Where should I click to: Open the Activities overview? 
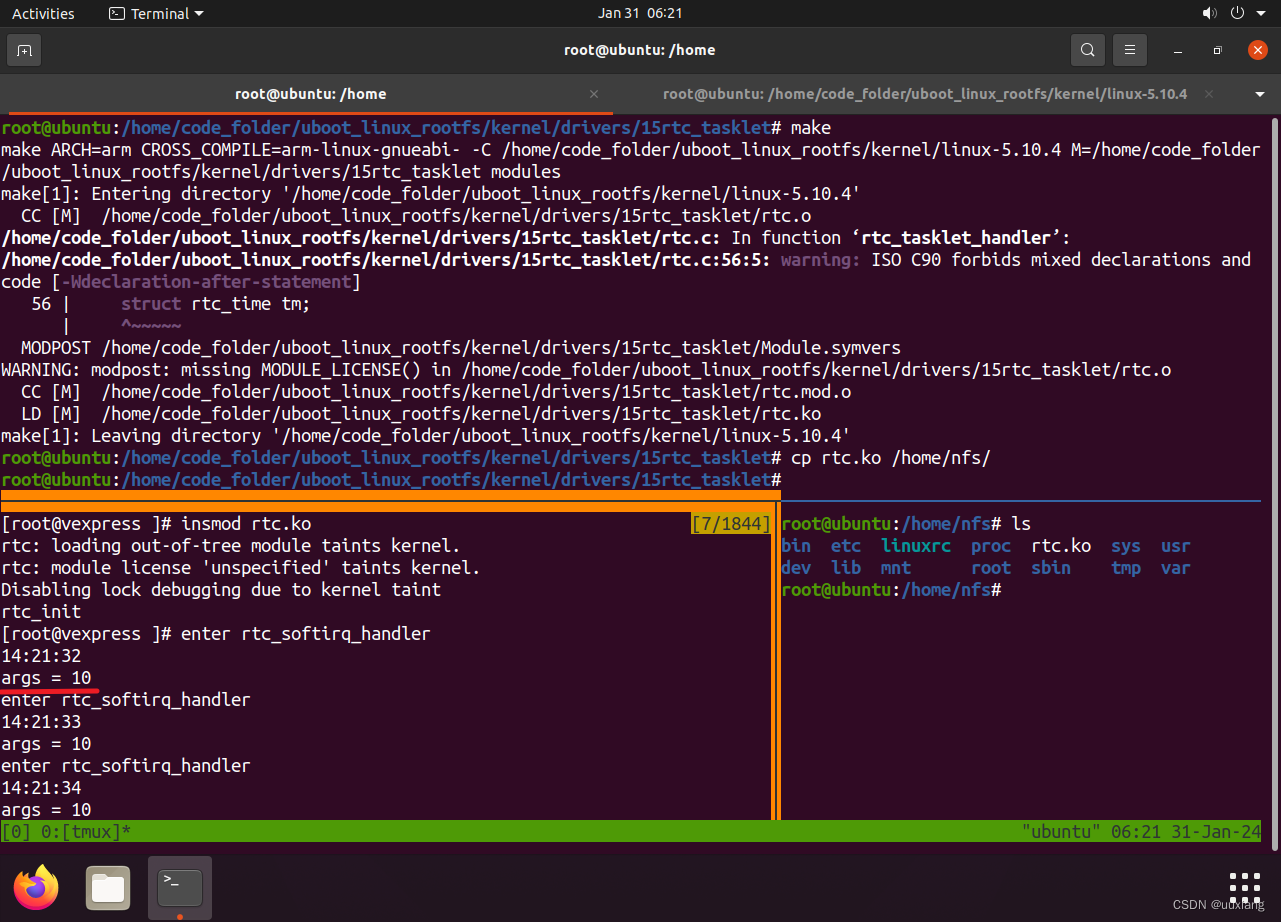43,14
